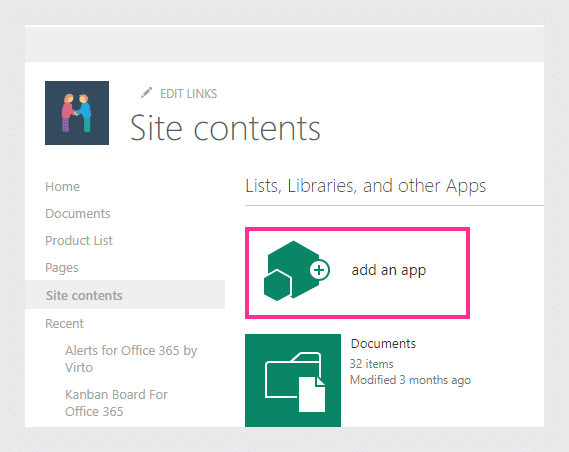Select the add an app label
The image size is (569, 452).
(x=389, y=271)
